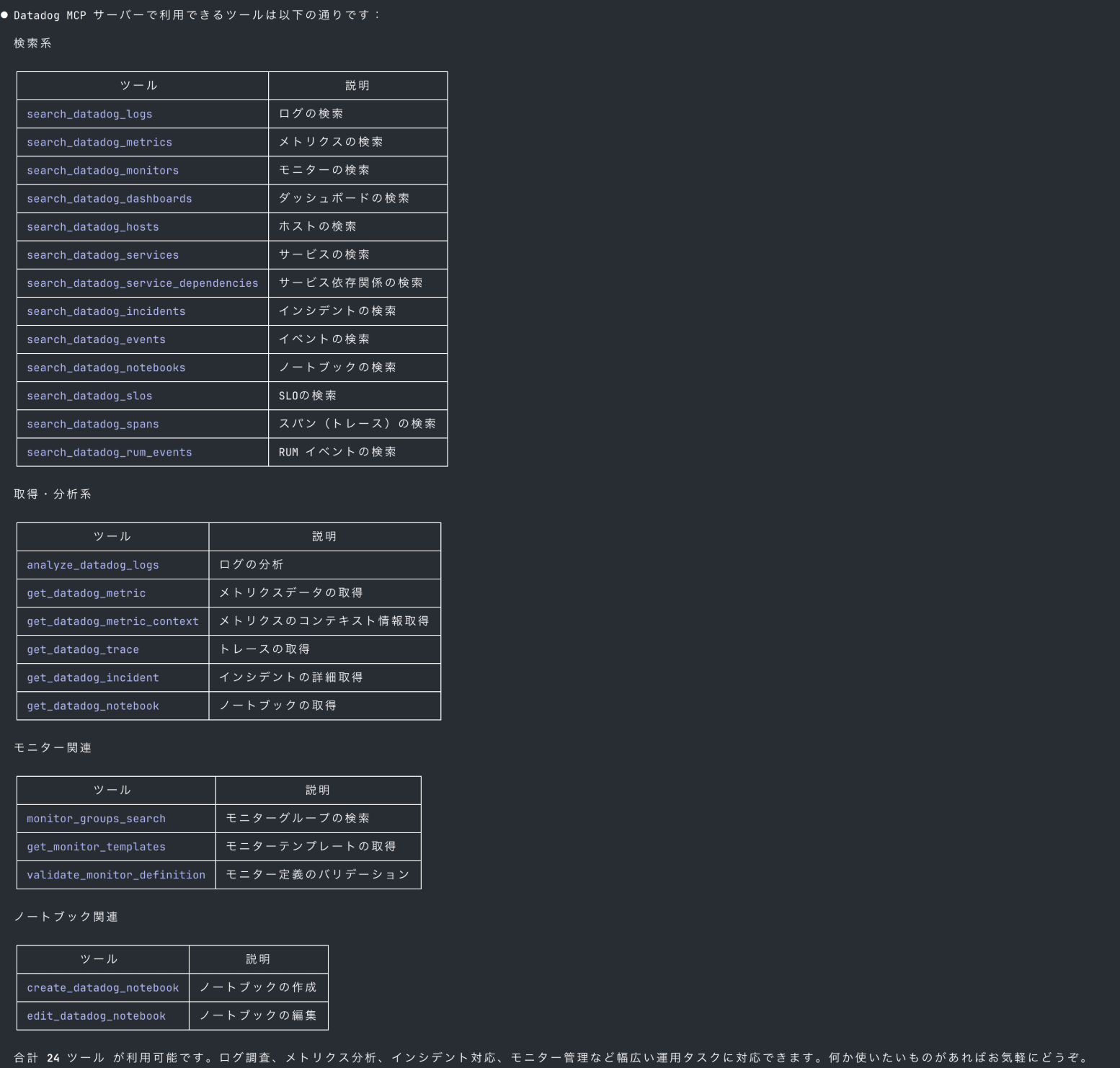The image size is (1120, 1068).
Task: Click the create_datadog_notebook tool name
Action: coord(102,988)
